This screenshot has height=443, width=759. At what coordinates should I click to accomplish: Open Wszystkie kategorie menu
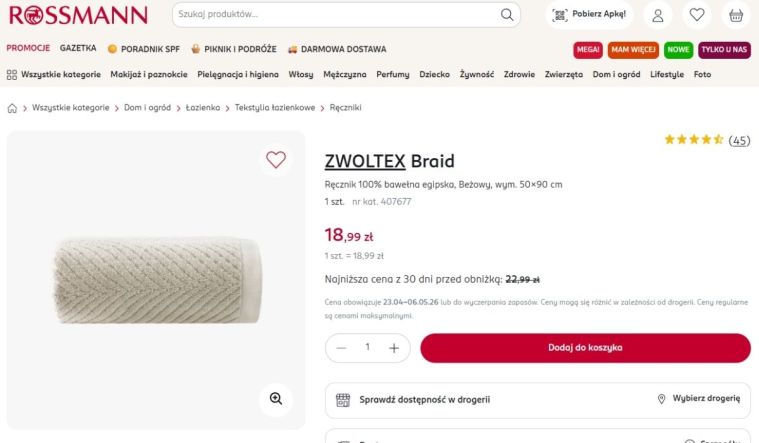[54, 75]
